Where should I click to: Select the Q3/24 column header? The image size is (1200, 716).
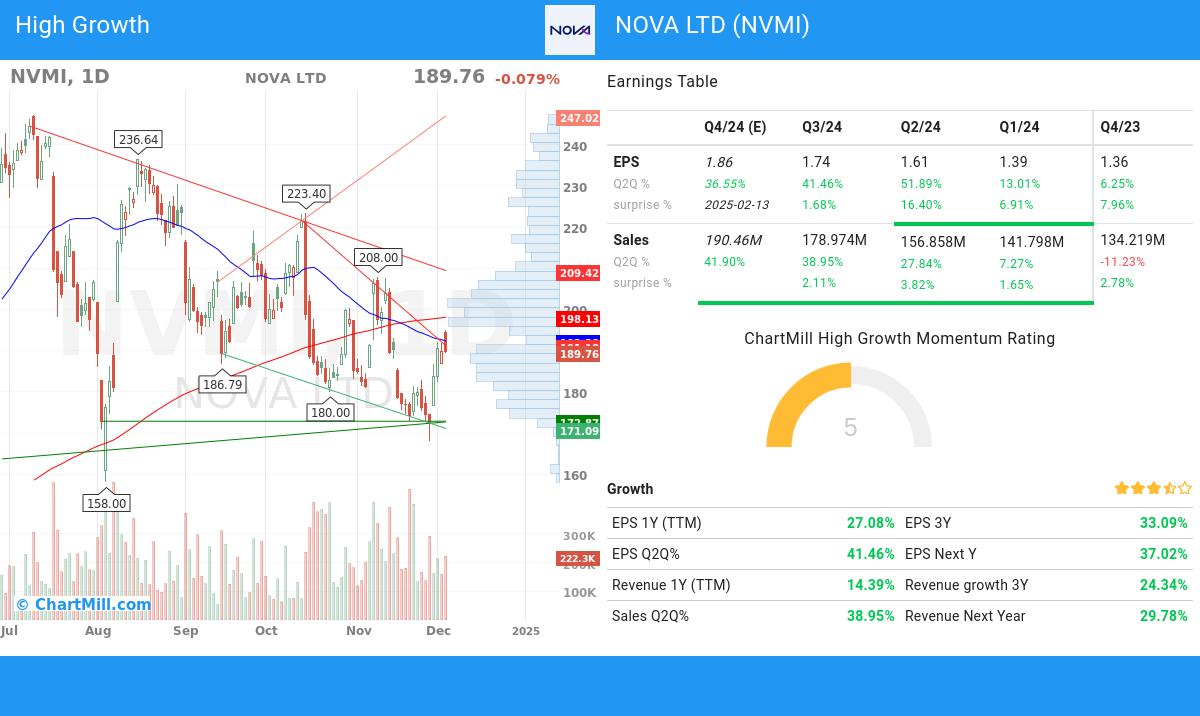(822, 127)
